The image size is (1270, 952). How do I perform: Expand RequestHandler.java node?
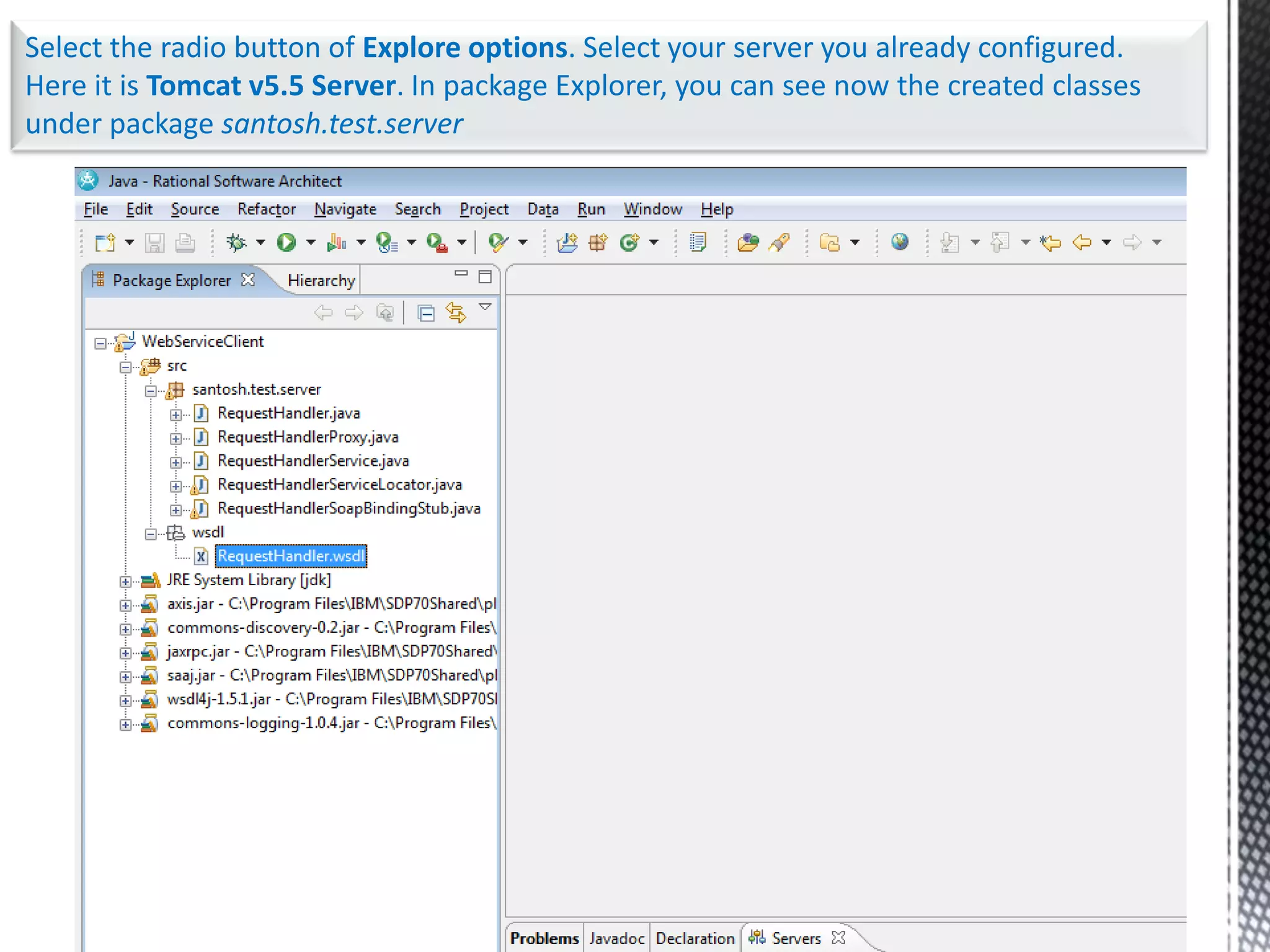tap(176, 415)
